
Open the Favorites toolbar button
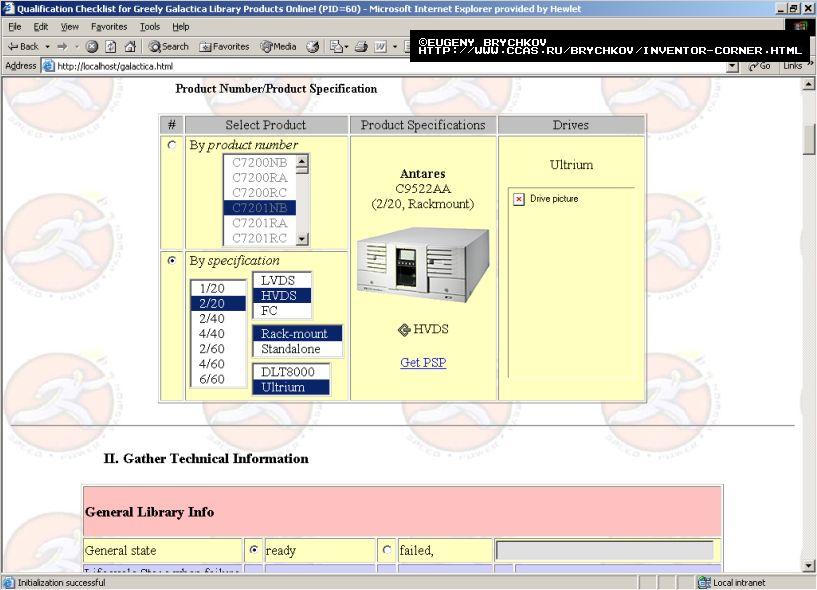point(225,47)
